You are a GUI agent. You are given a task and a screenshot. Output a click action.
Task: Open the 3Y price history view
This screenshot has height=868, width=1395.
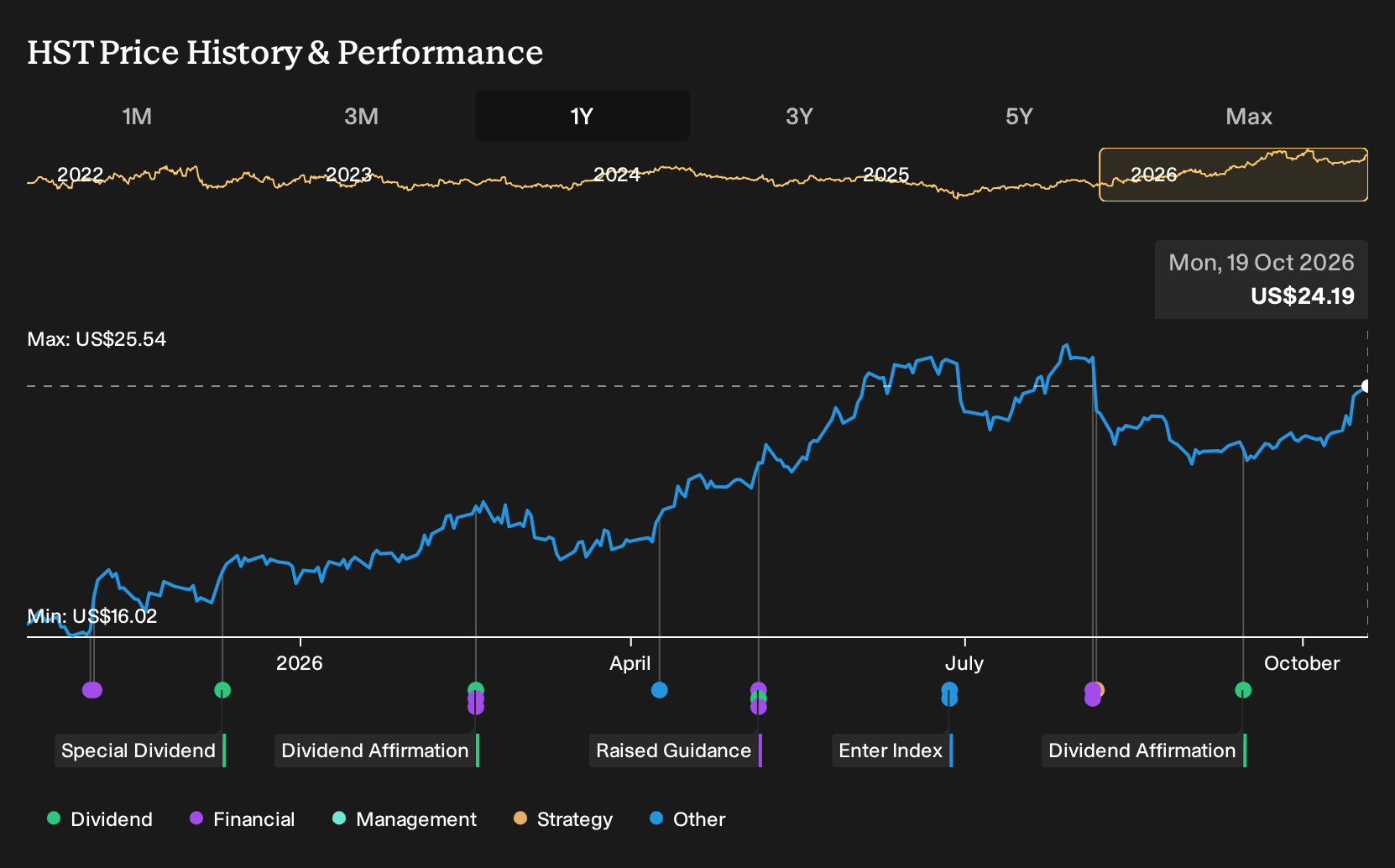(x=799, y=116)
